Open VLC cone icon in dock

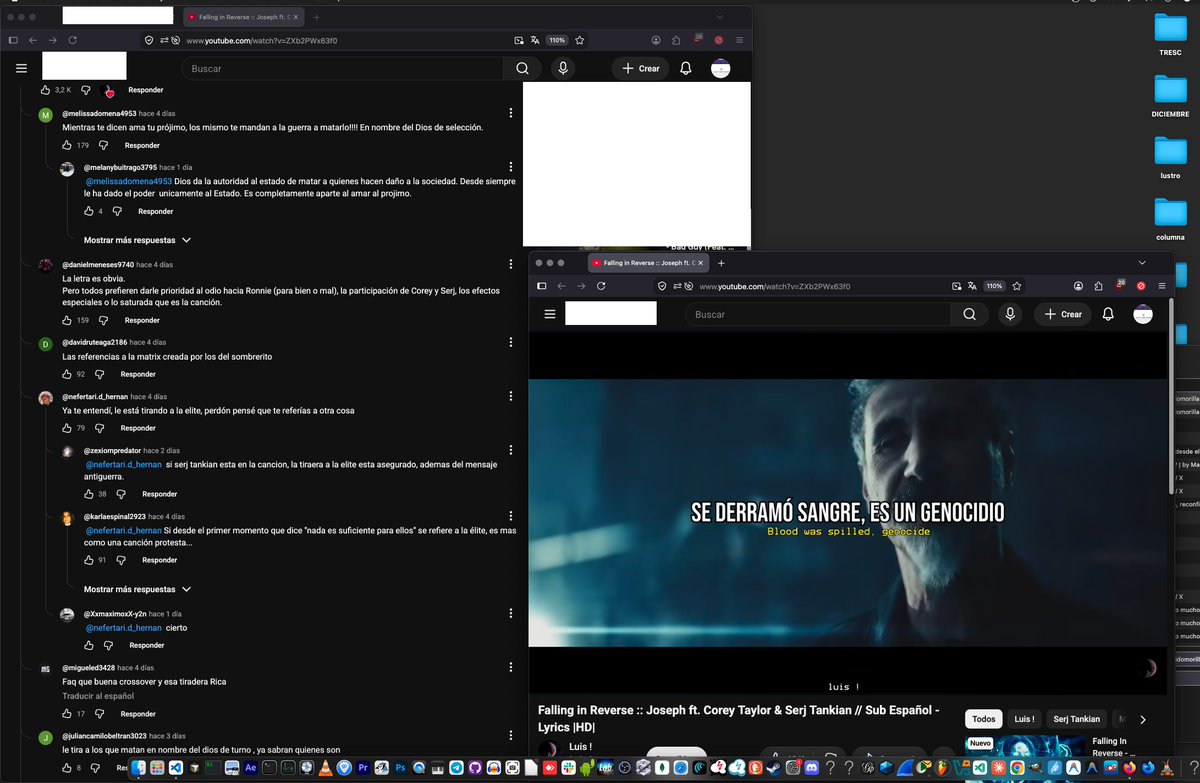[324, 767]
